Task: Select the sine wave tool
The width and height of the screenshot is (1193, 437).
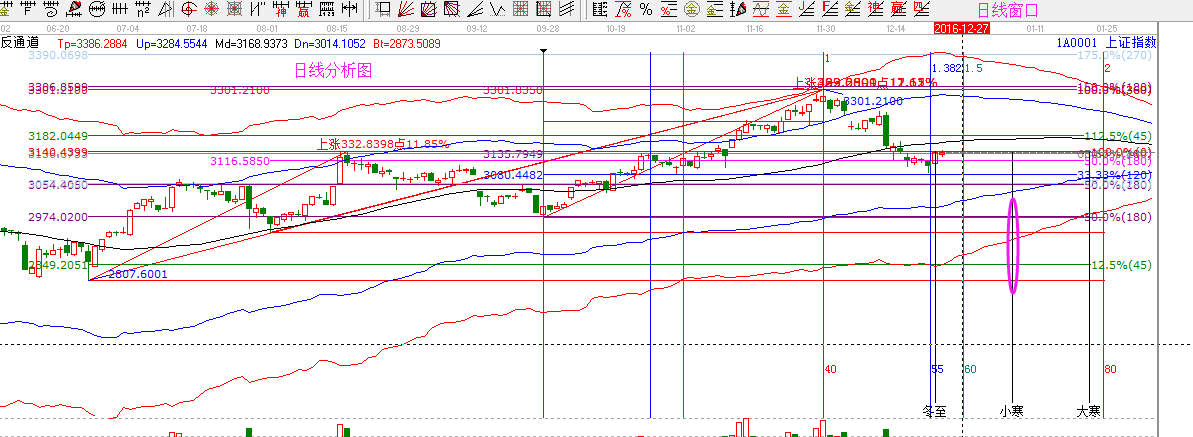Action: 761,9
